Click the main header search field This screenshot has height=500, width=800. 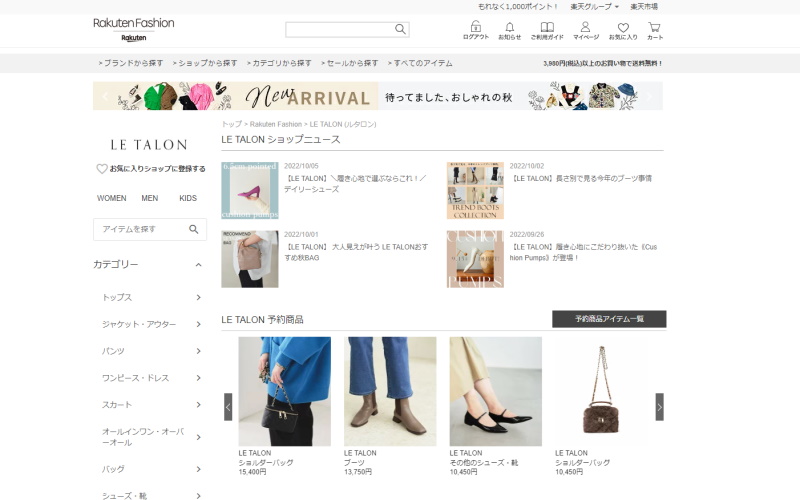tap(339, 29)
